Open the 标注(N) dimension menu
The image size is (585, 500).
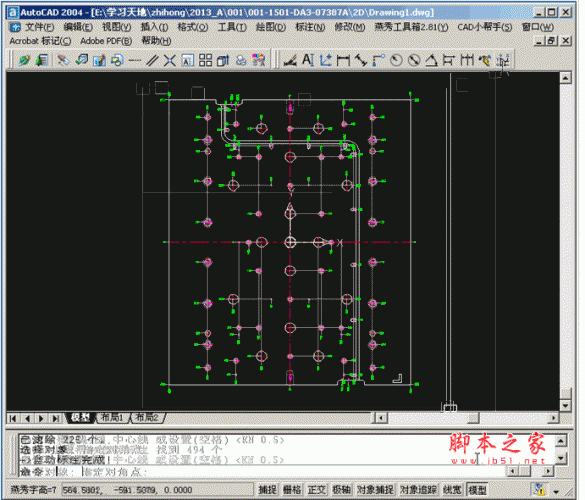pos(310,27)
